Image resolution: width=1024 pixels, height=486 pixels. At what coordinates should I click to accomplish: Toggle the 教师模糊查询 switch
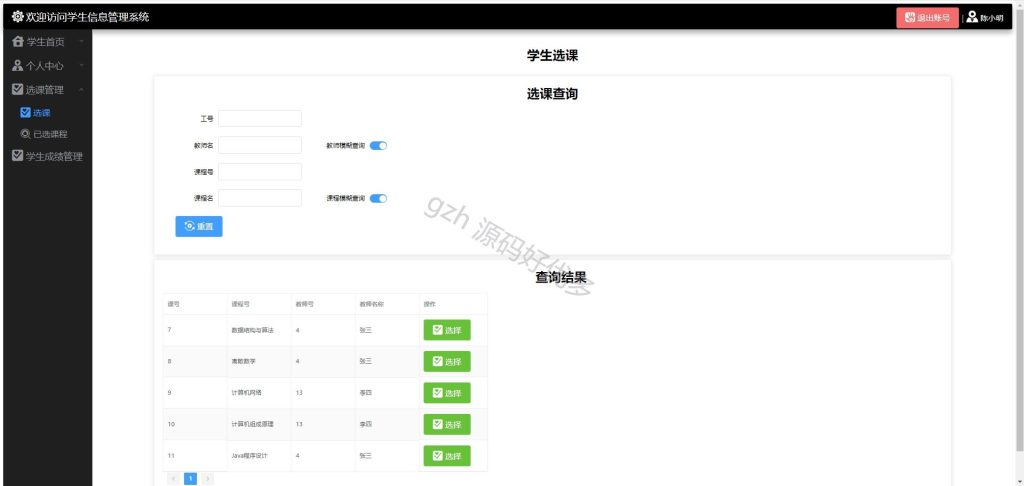(378, 146)
